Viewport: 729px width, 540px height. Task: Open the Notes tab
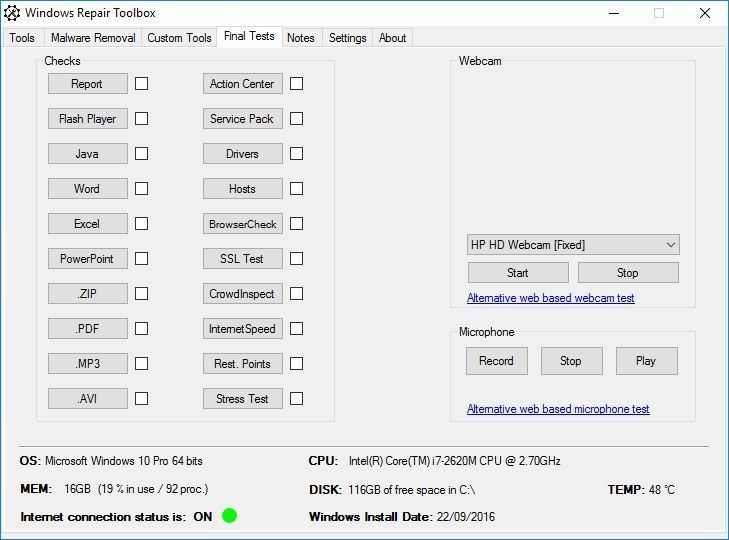(x=300, y=38)
